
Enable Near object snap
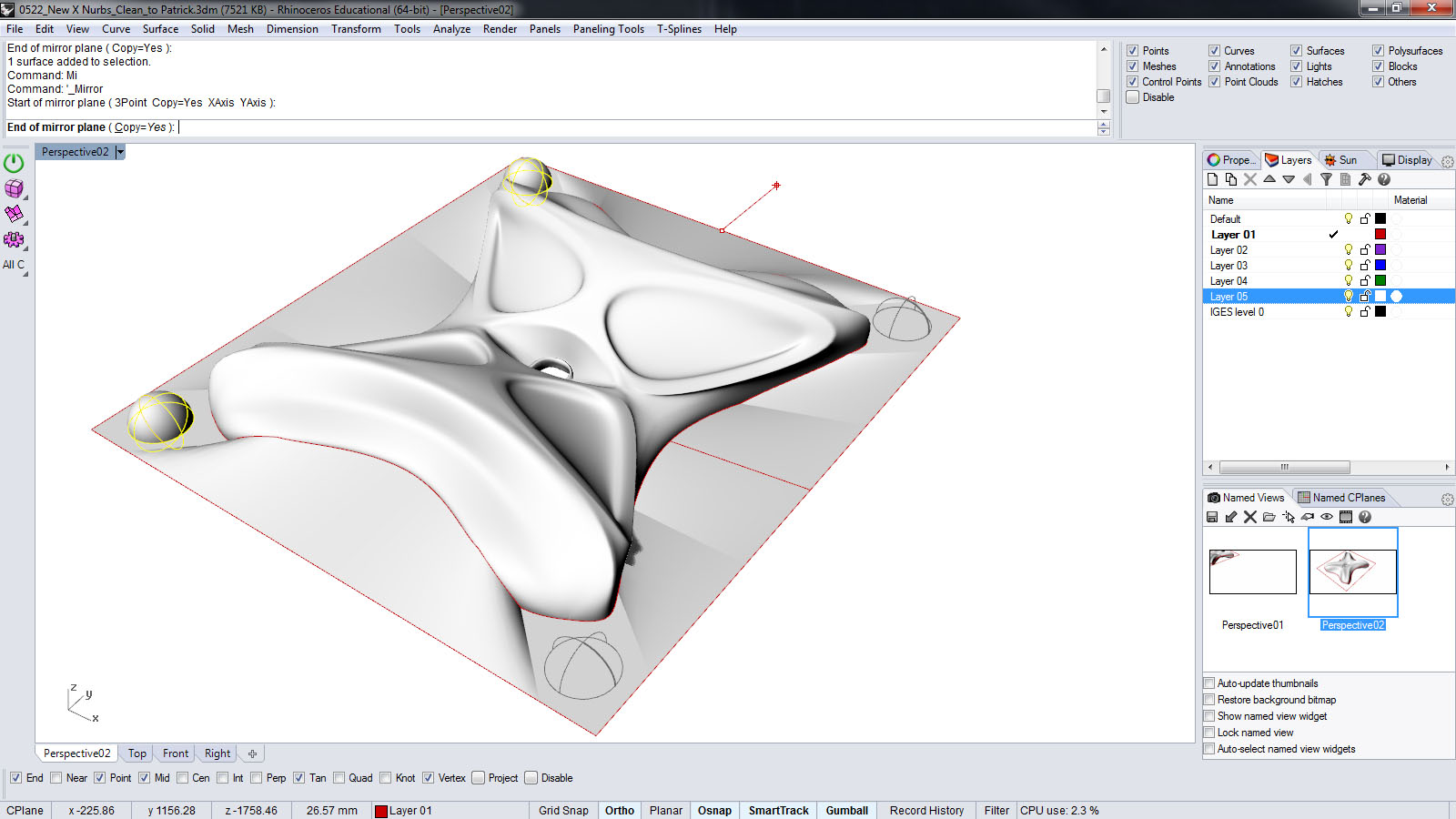[56, 778]
